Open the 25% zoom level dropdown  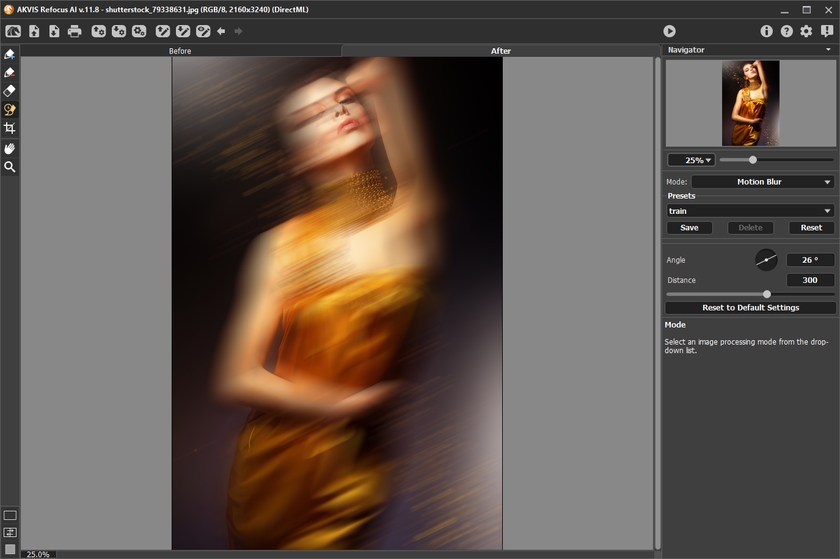(x=691, y=160)
